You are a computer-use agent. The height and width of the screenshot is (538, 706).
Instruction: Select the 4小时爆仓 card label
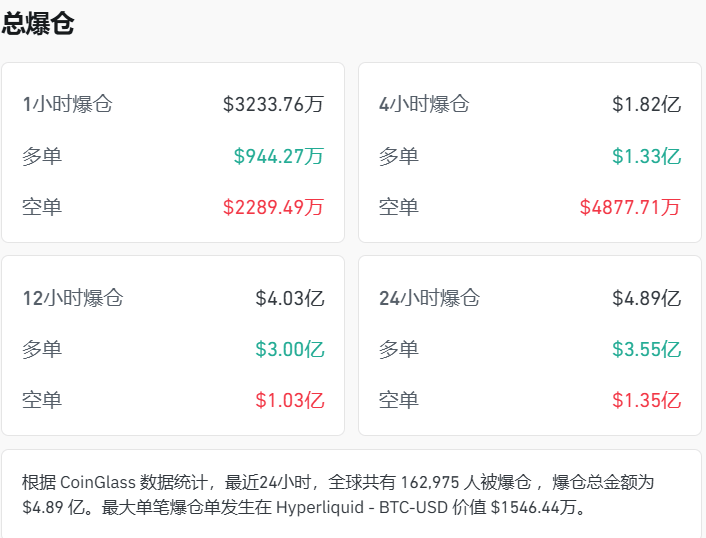point(424,104)
